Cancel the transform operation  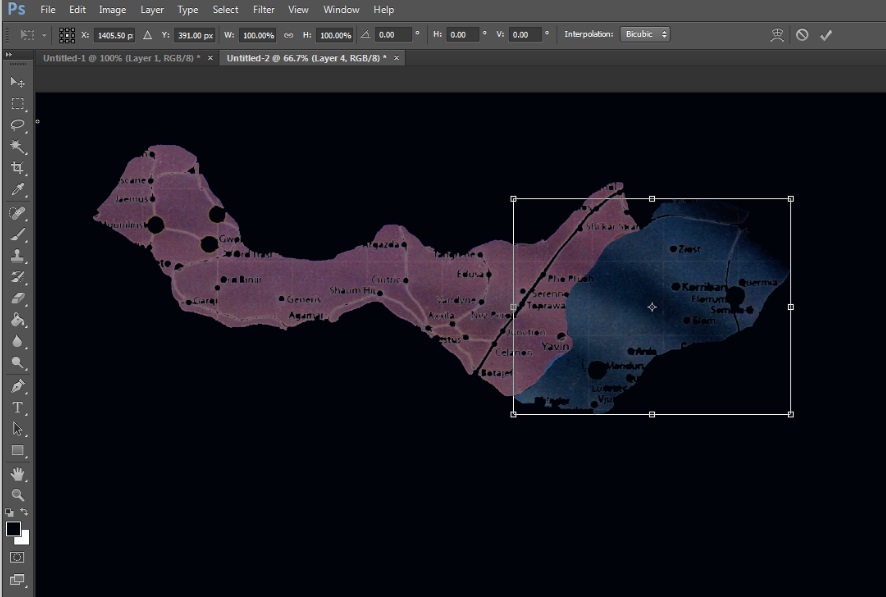(801, 34)
